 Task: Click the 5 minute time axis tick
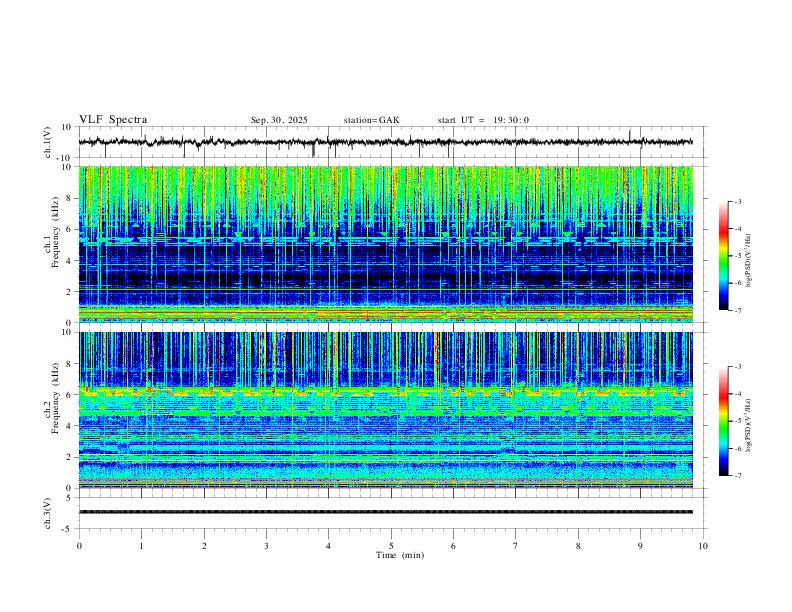tap(391, 546)
